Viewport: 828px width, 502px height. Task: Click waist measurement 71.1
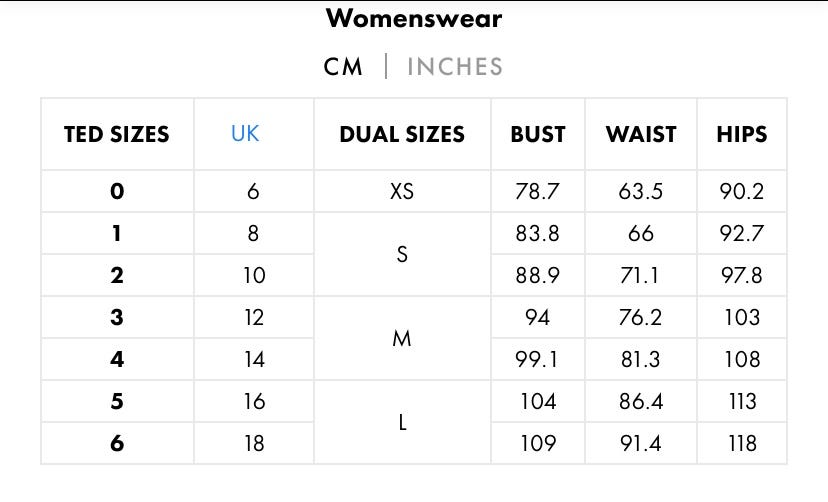click(x=641, y=276)
